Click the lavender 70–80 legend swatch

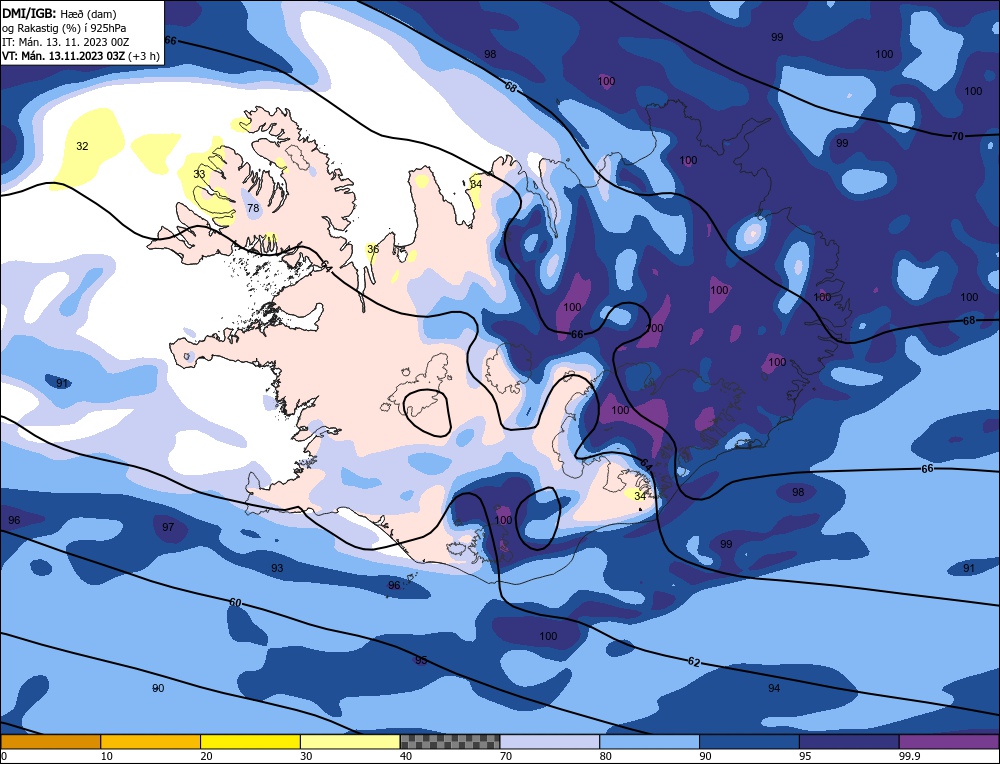pyautogui.click(x=550, y=742)
